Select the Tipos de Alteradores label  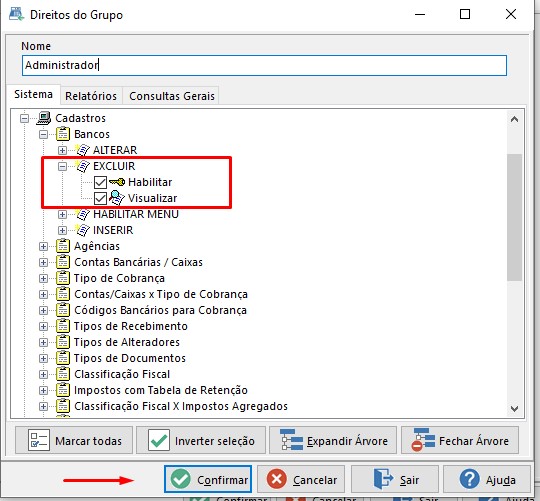coord(127,342)
